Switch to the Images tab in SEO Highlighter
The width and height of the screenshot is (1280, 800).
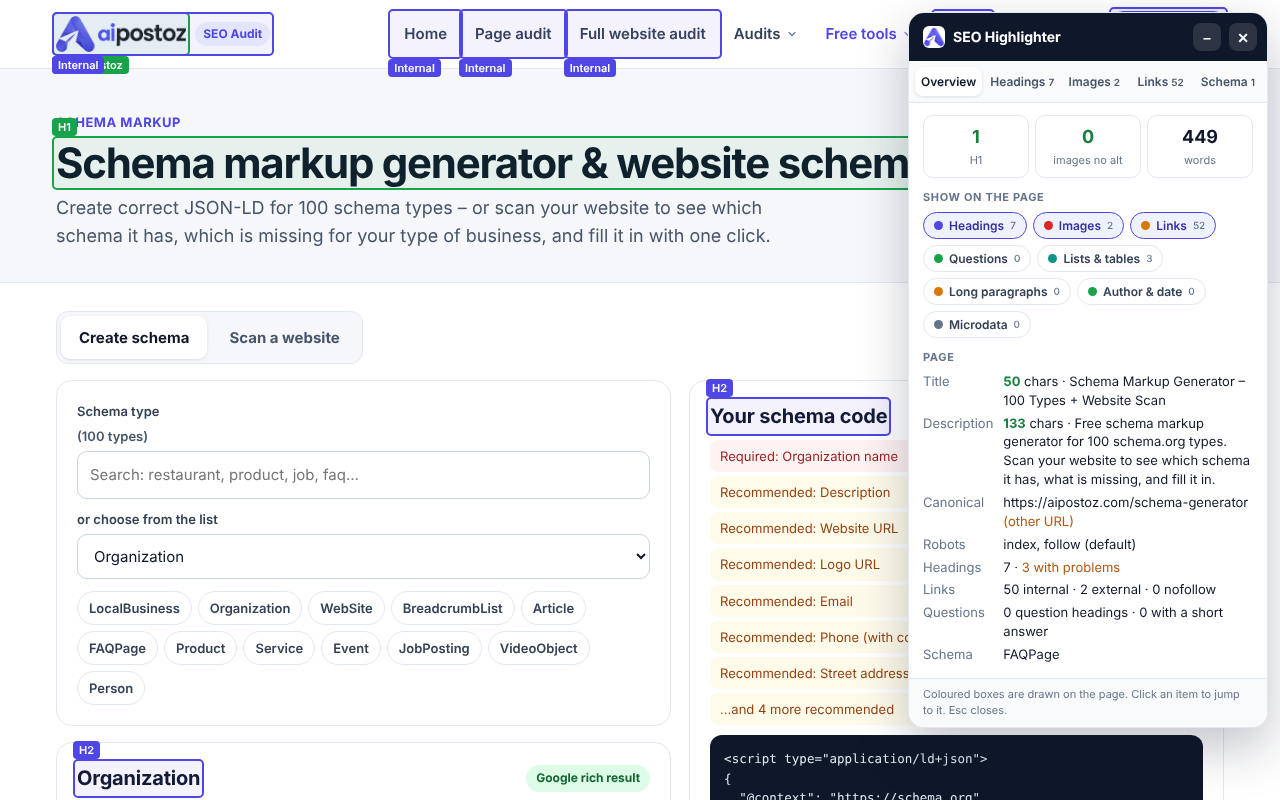1094,82
